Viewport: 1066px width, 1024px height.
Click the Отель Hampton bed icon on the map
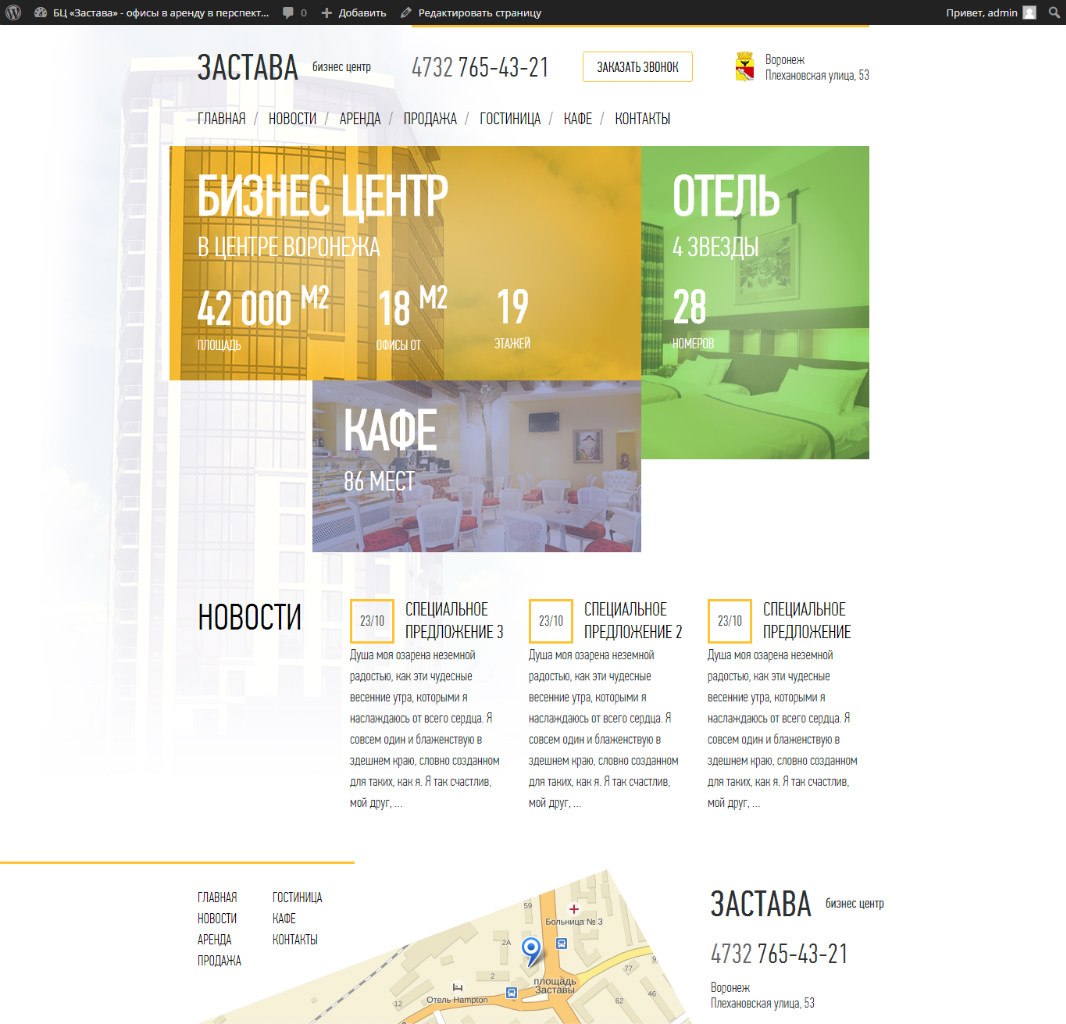point(458,987)
